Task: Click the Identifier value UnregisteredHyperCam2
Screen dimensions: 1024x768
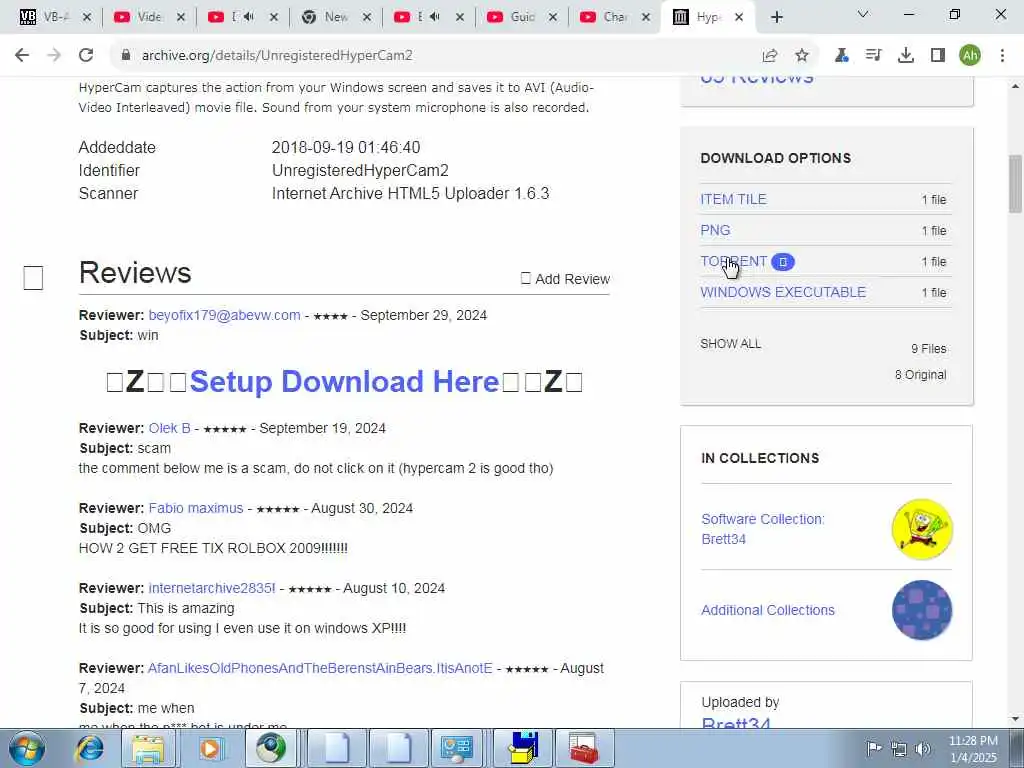Action: click(x=360, y=170)
